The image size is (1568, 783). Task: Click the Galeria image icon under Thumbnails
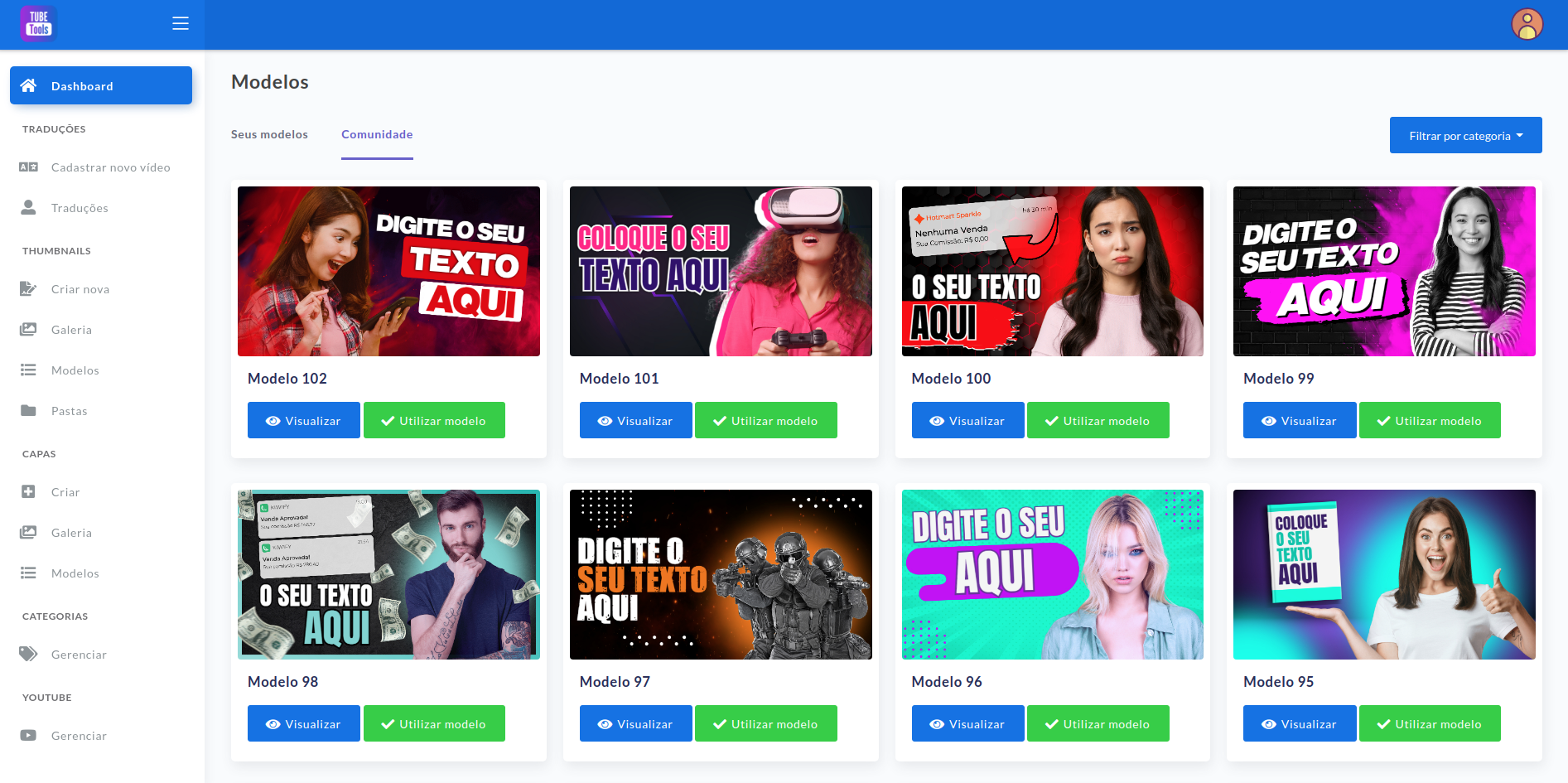coord(27,329)
